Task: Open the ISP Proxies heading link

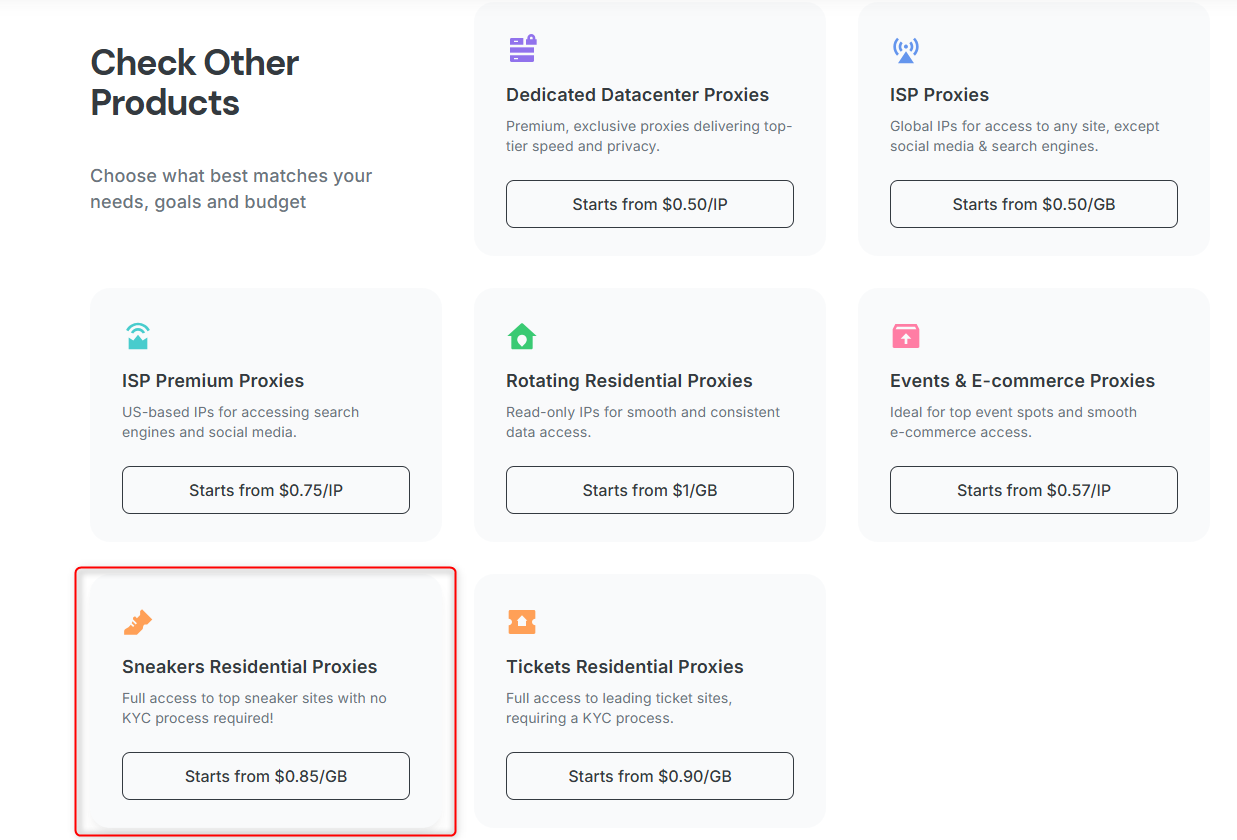Action: 939,95
